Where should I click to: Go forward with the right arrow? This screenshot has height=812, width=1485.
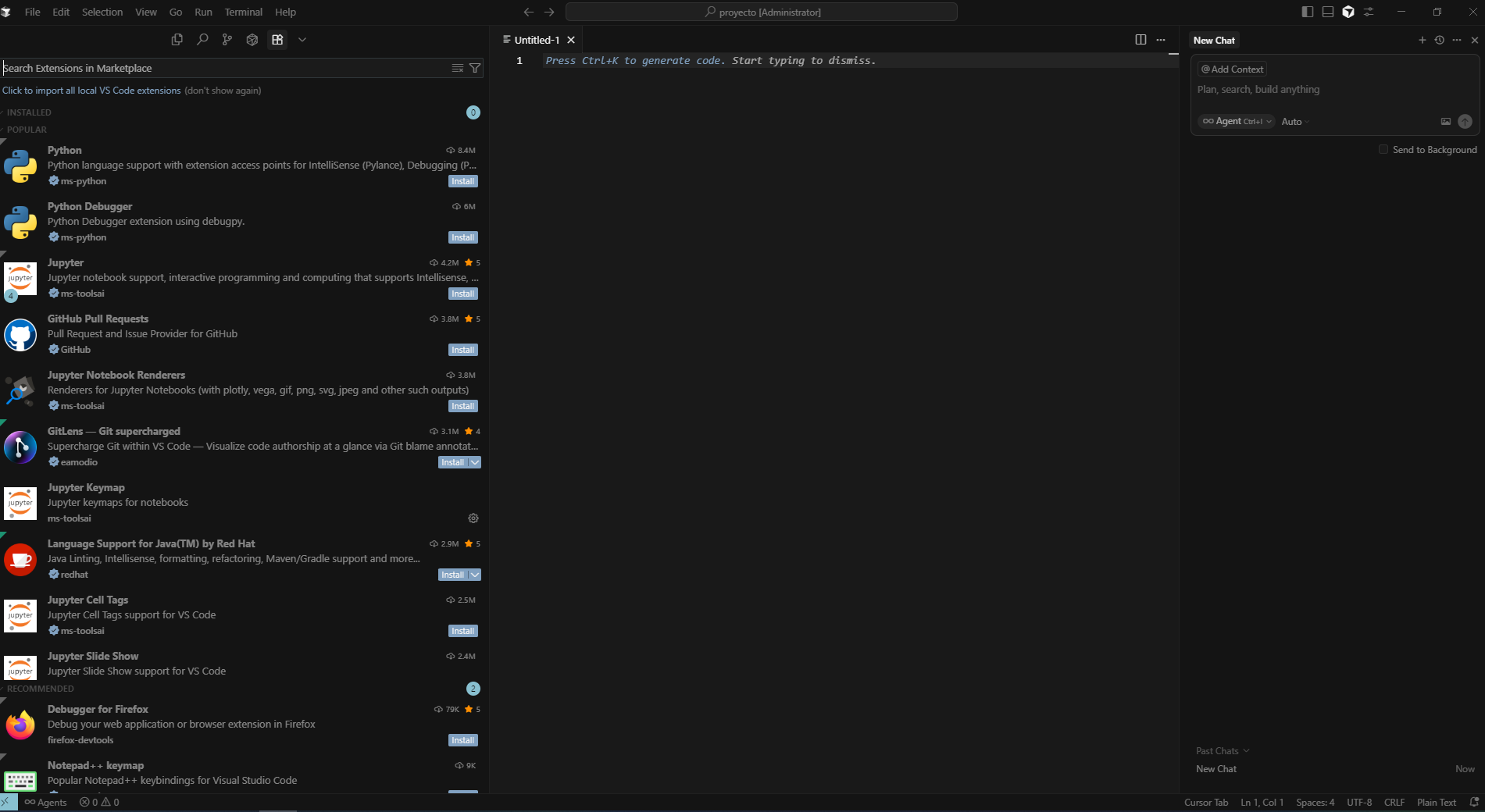coord(549,12)
